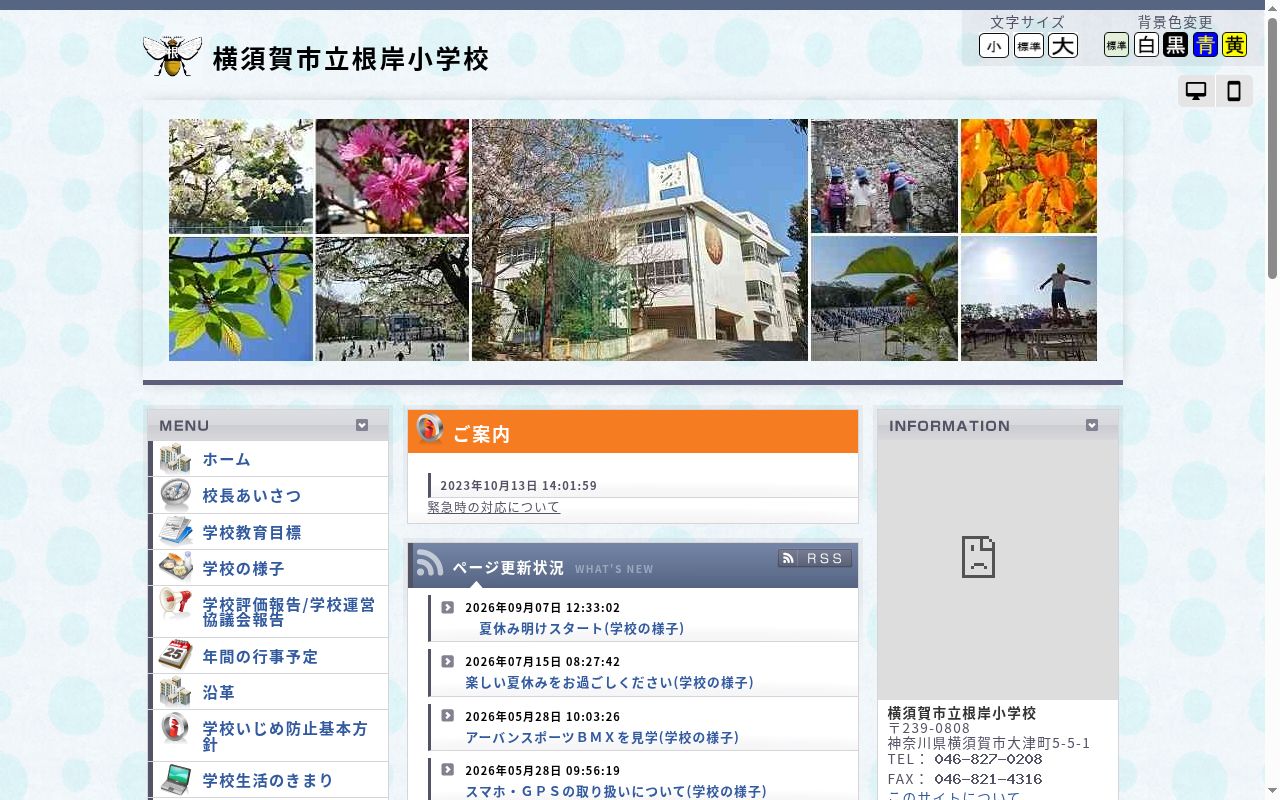Set text size to 大

click(1063, 46)
